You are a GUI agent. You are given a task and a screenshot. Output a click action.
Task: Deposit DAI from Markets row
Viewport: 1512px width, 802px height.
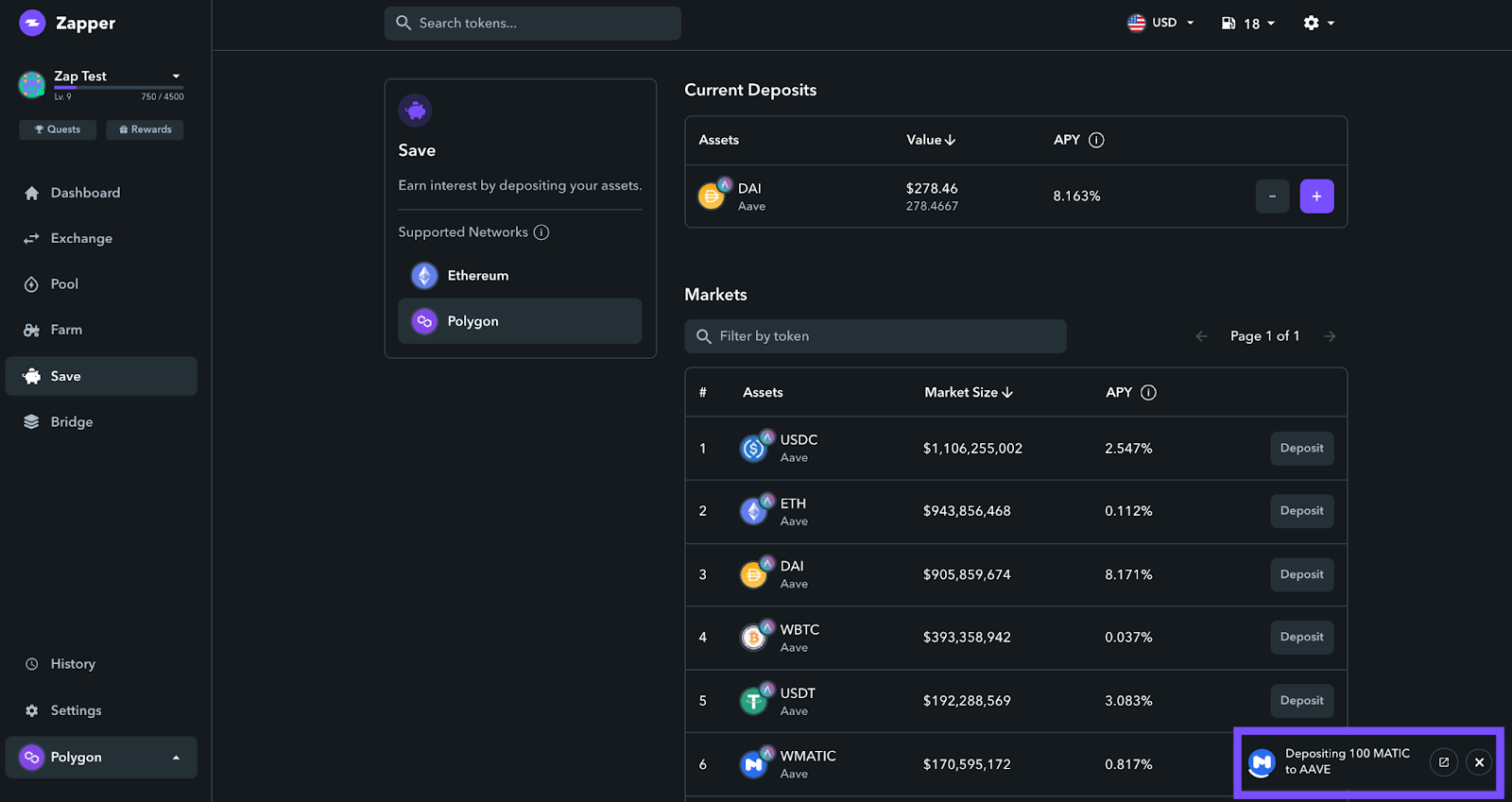(1301, 574)
